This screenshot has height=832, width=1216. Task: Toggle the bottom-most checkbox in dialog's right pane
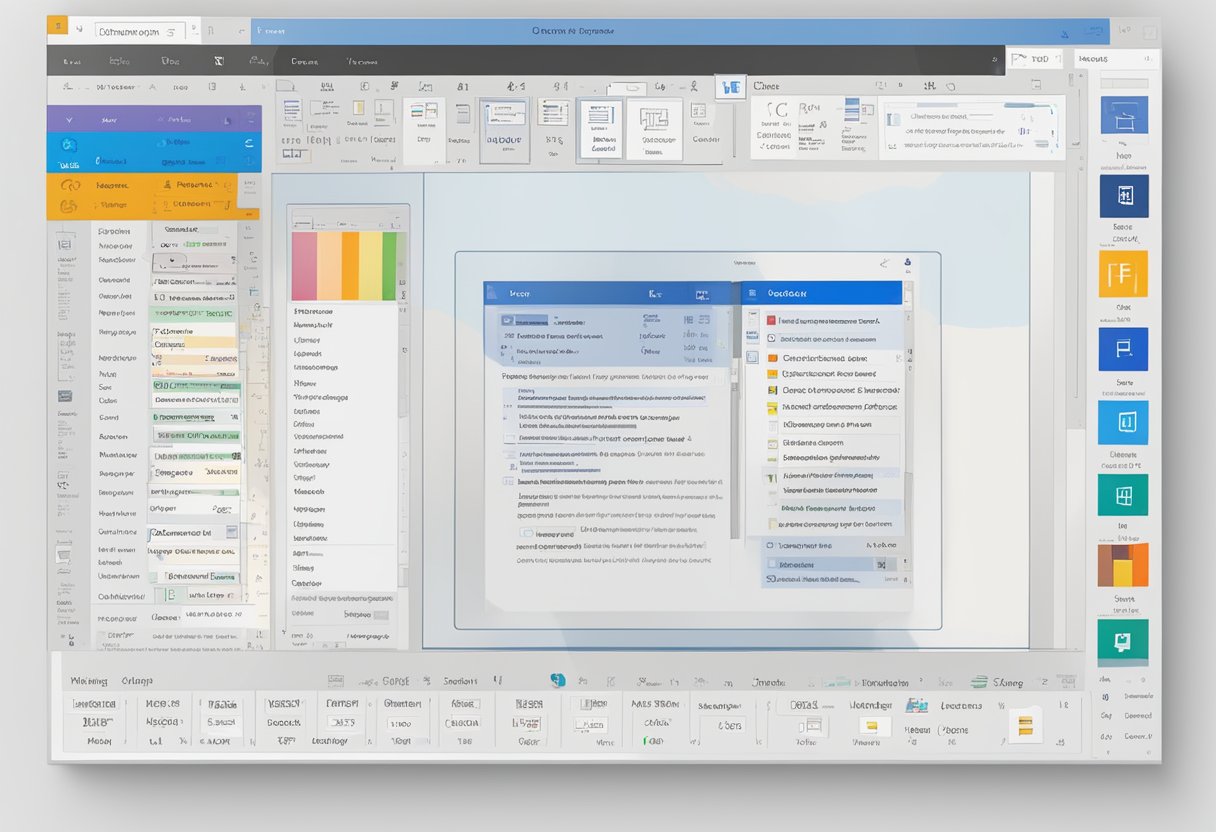coord(770,578)
